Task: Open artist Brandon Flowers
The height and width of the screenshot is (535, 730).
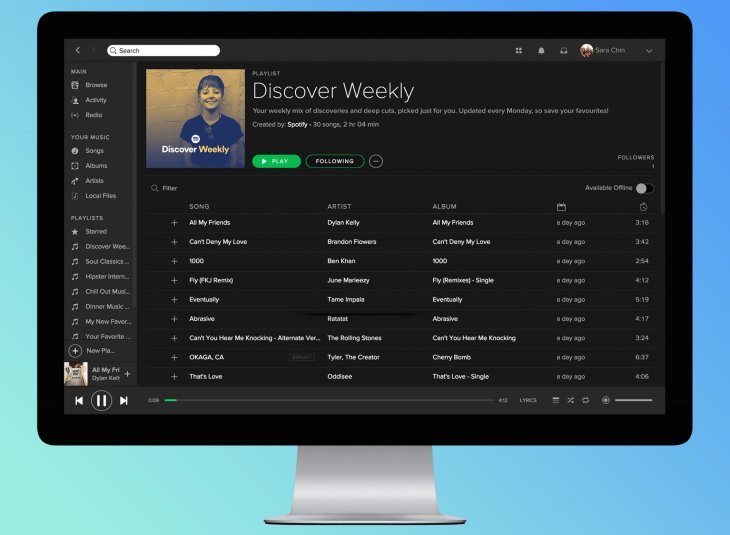Action: pos(351,242)
